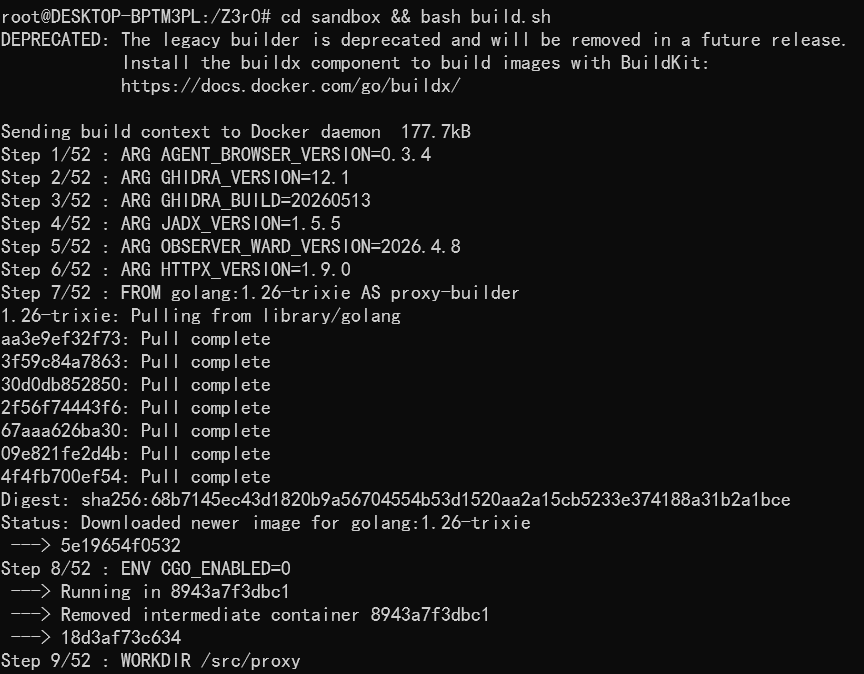Select the ENV CGO_ENABLED=0 step
This screenshot has height=674, width=864.
145,569
